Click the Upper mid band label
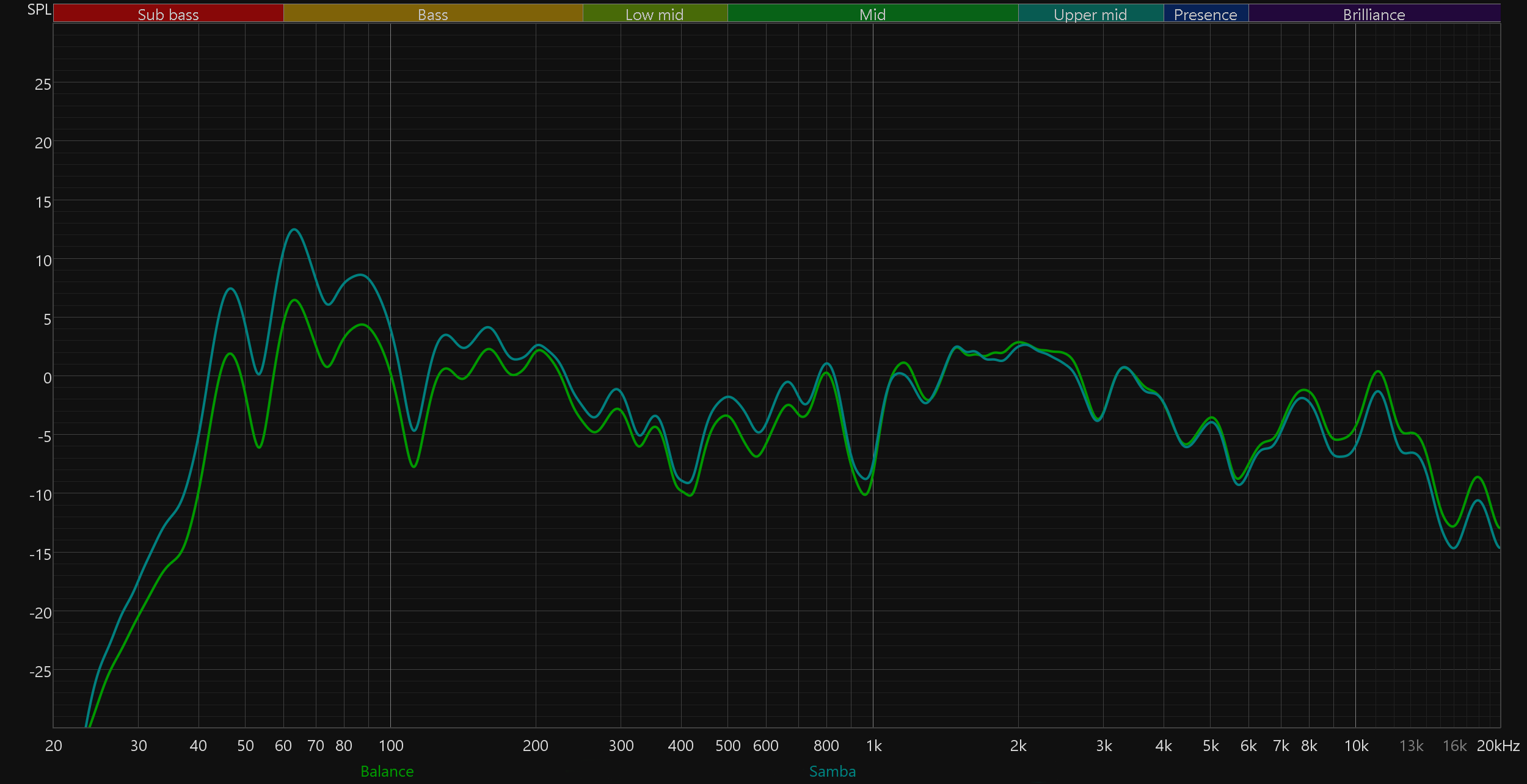This screenshot has height=784, width=1527. pos(1090,14)
